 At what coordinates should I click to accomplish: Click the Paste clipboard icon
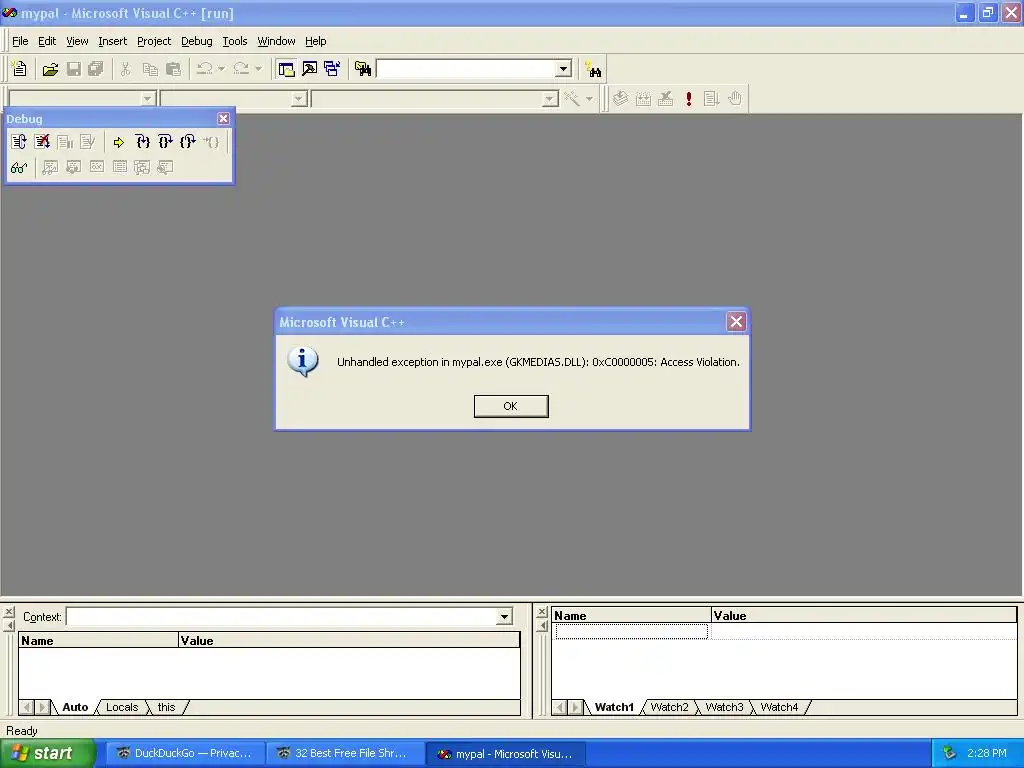point(173,69)
